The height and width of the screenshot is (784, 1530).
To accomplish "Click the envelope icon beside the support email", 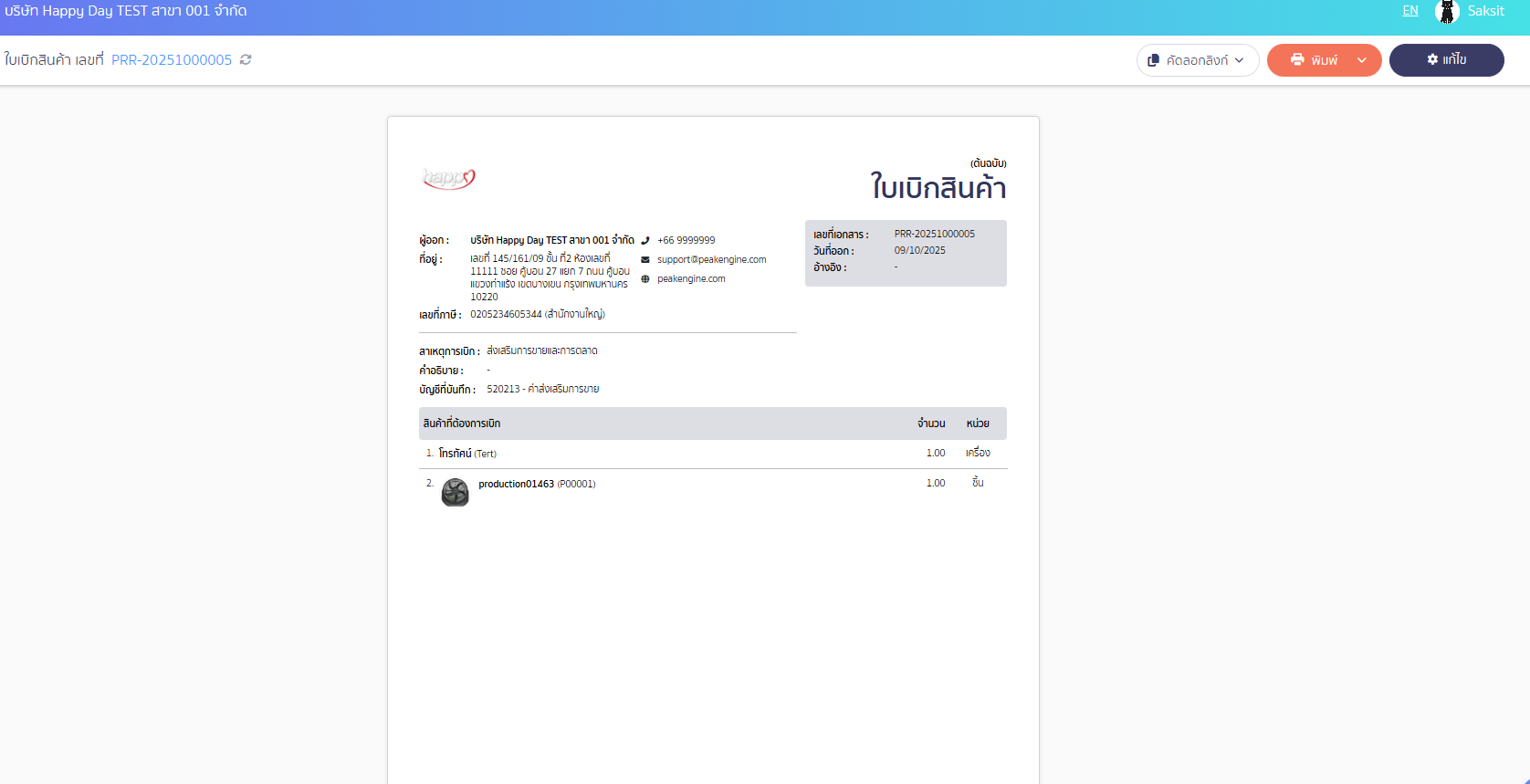I will pyautogui.click(x=645, y=260).
